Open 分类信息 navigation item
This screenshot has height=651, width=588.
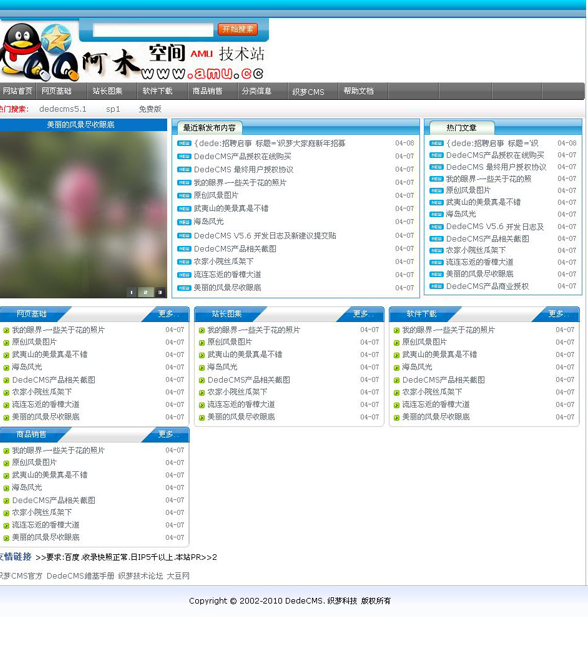[257, 91]
